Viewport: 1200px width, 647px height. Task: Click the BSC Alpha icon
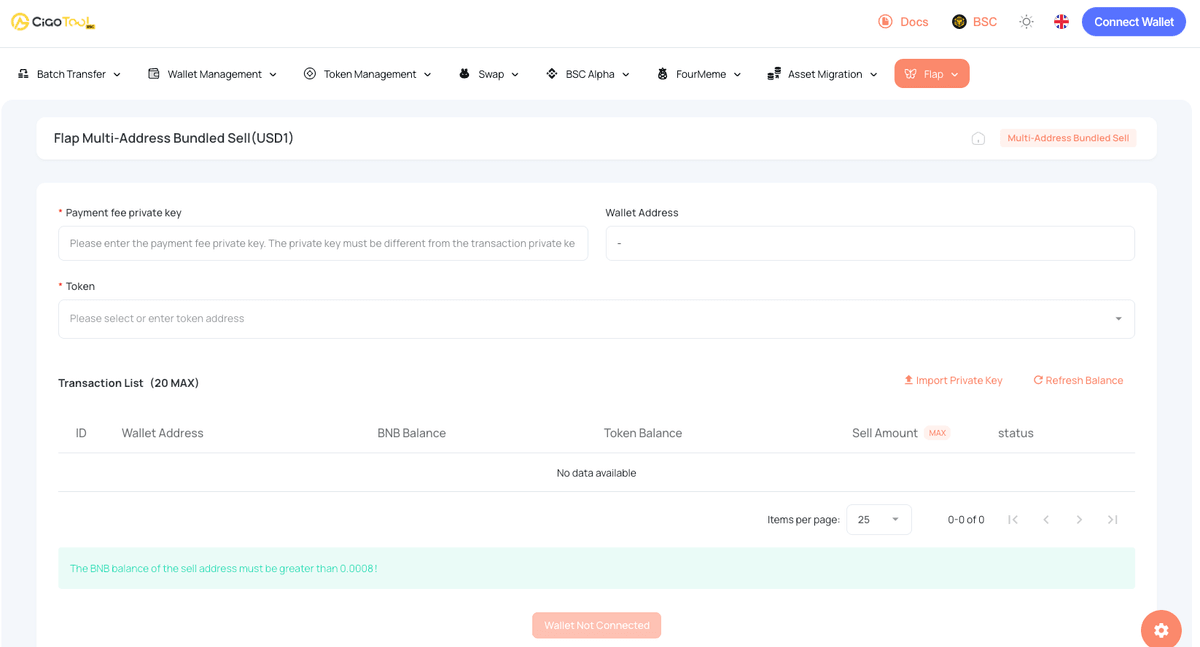pos(552,74)
